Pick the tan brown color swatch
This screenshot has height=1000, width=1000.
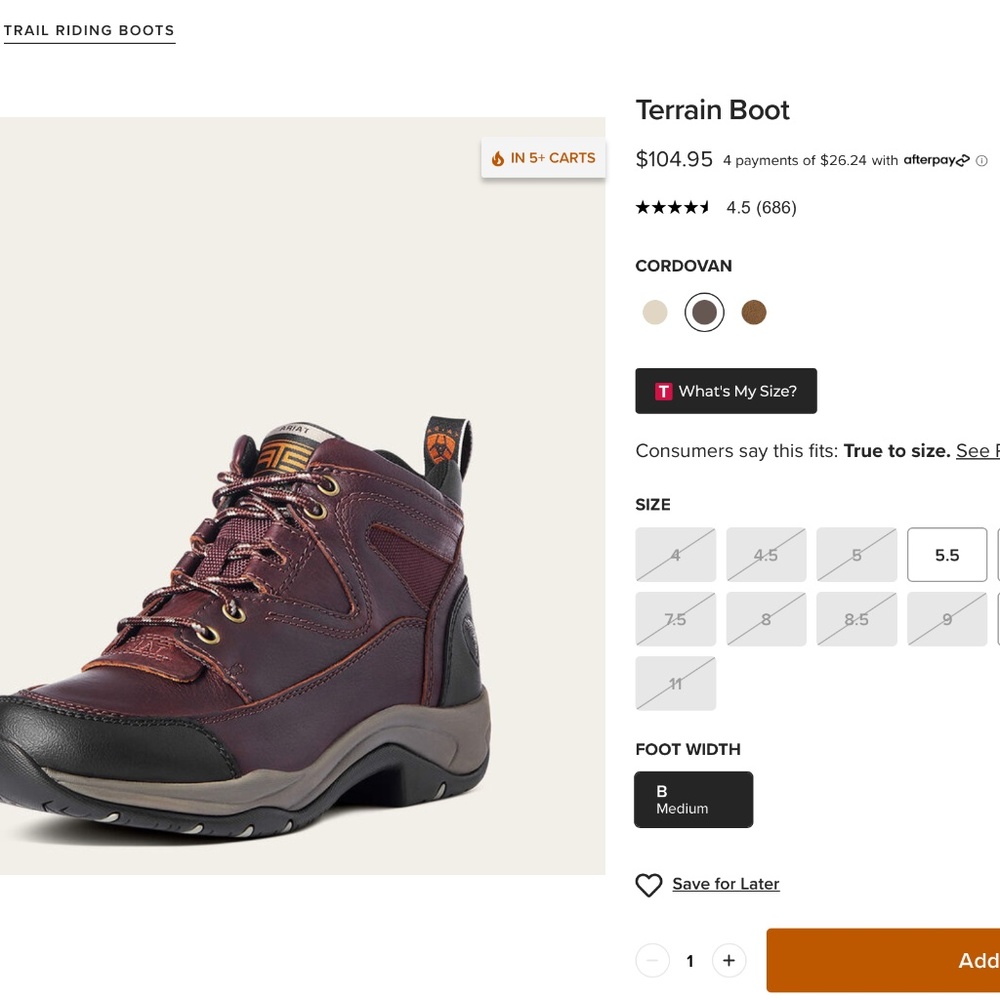[754, 312]
